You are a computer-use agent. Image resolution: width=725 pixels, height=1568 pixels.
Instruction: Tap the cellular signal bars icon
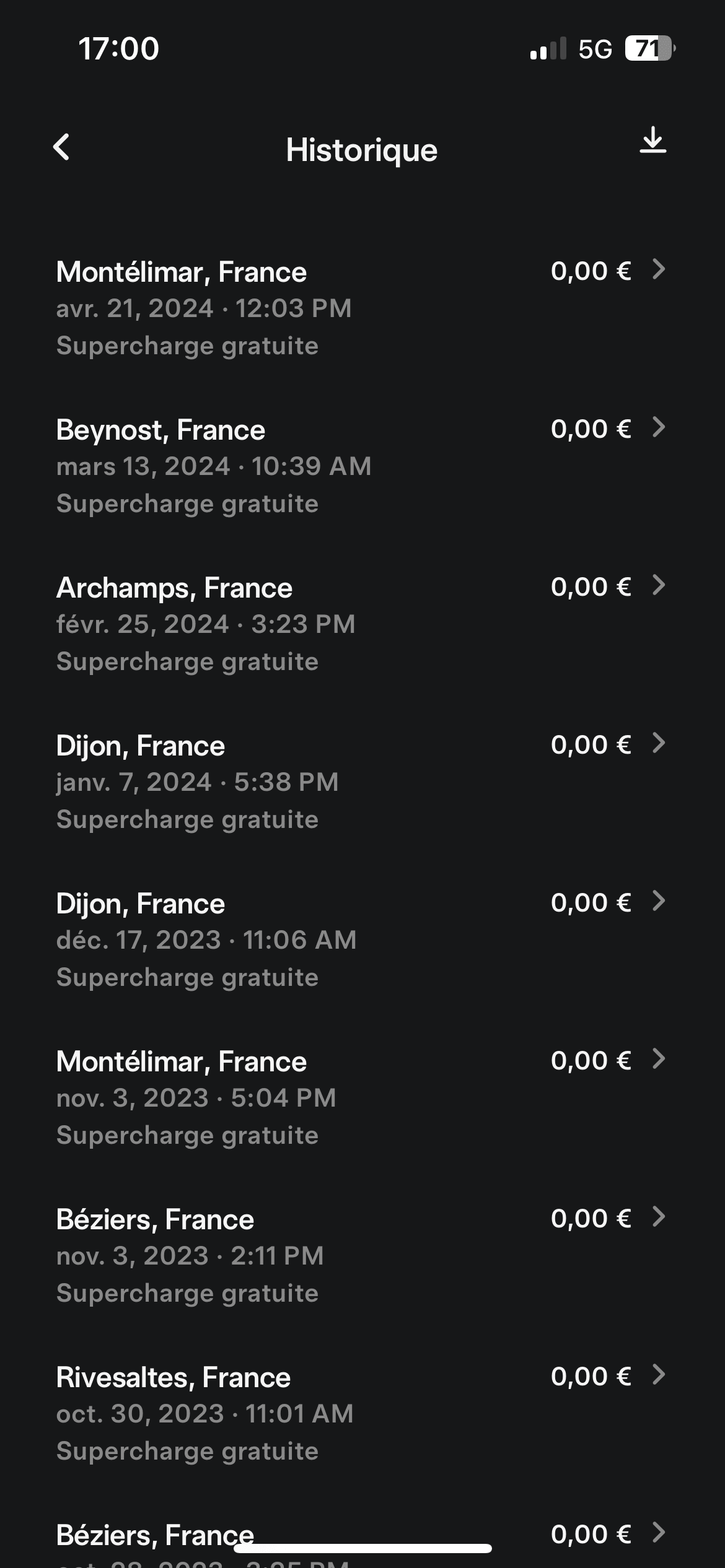548,49
